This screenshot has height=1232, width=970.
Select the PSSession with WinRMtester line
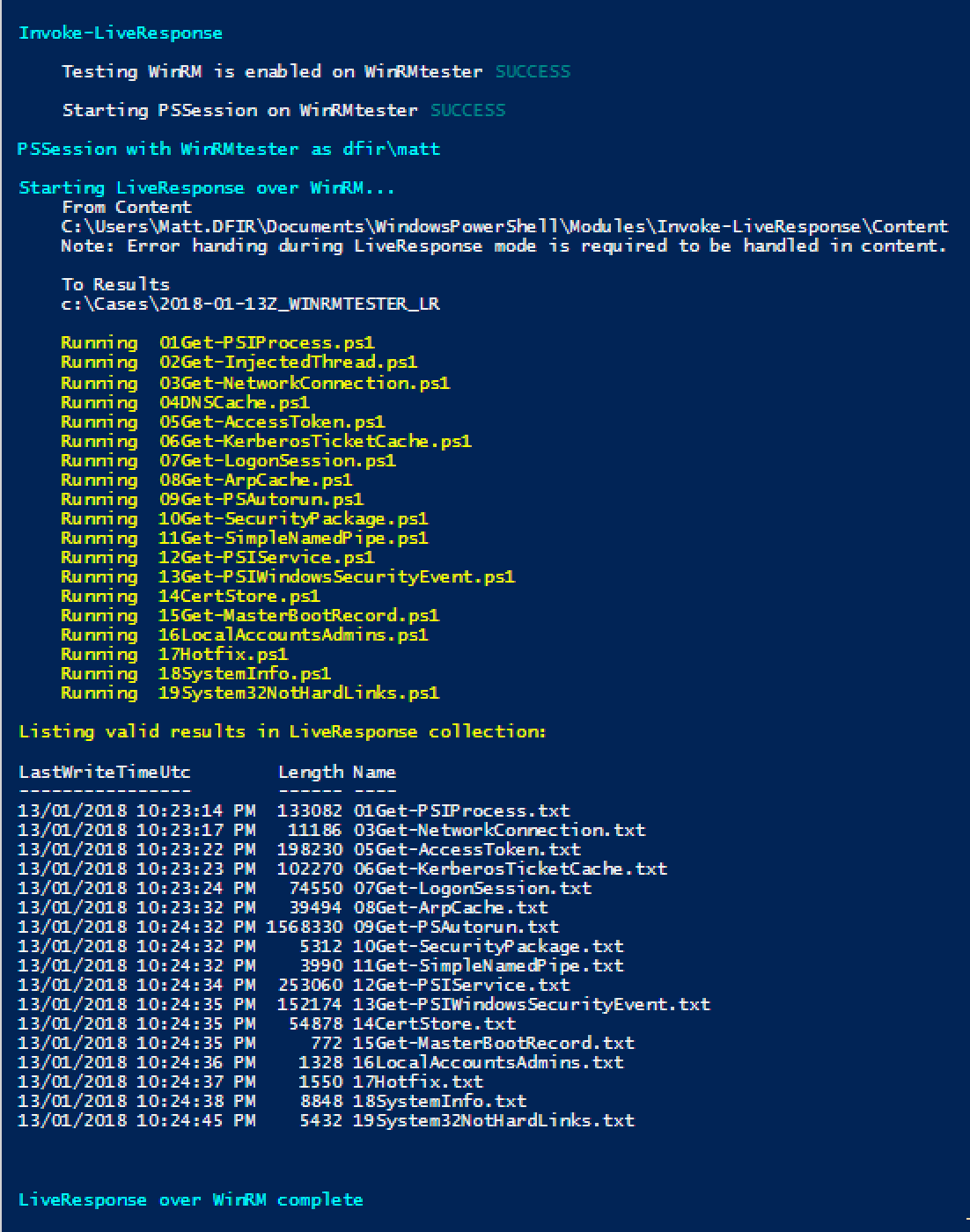point(229,149)
